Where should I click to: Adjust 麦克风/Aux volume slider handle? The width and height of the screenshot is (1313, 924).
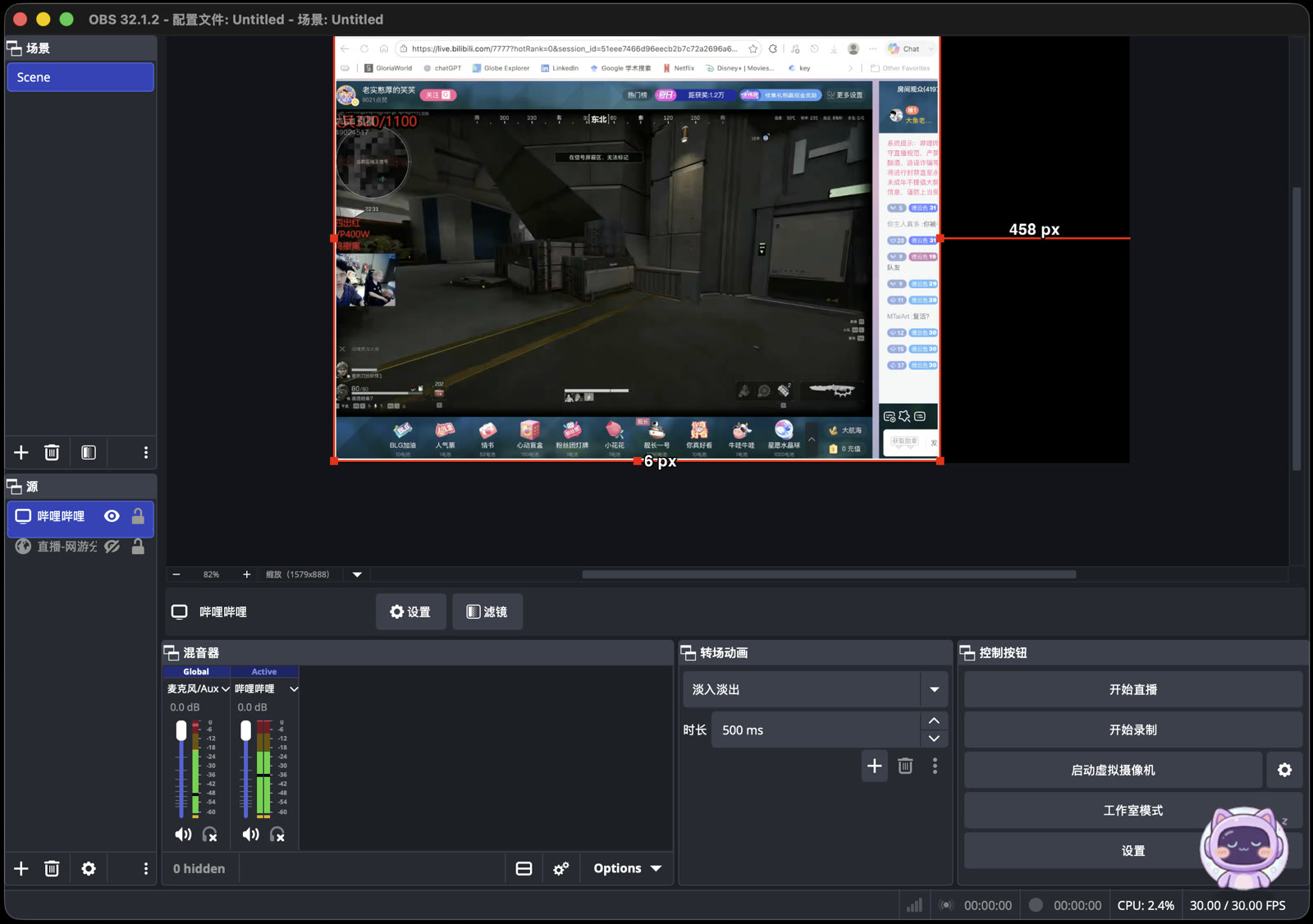coord(181,730)
